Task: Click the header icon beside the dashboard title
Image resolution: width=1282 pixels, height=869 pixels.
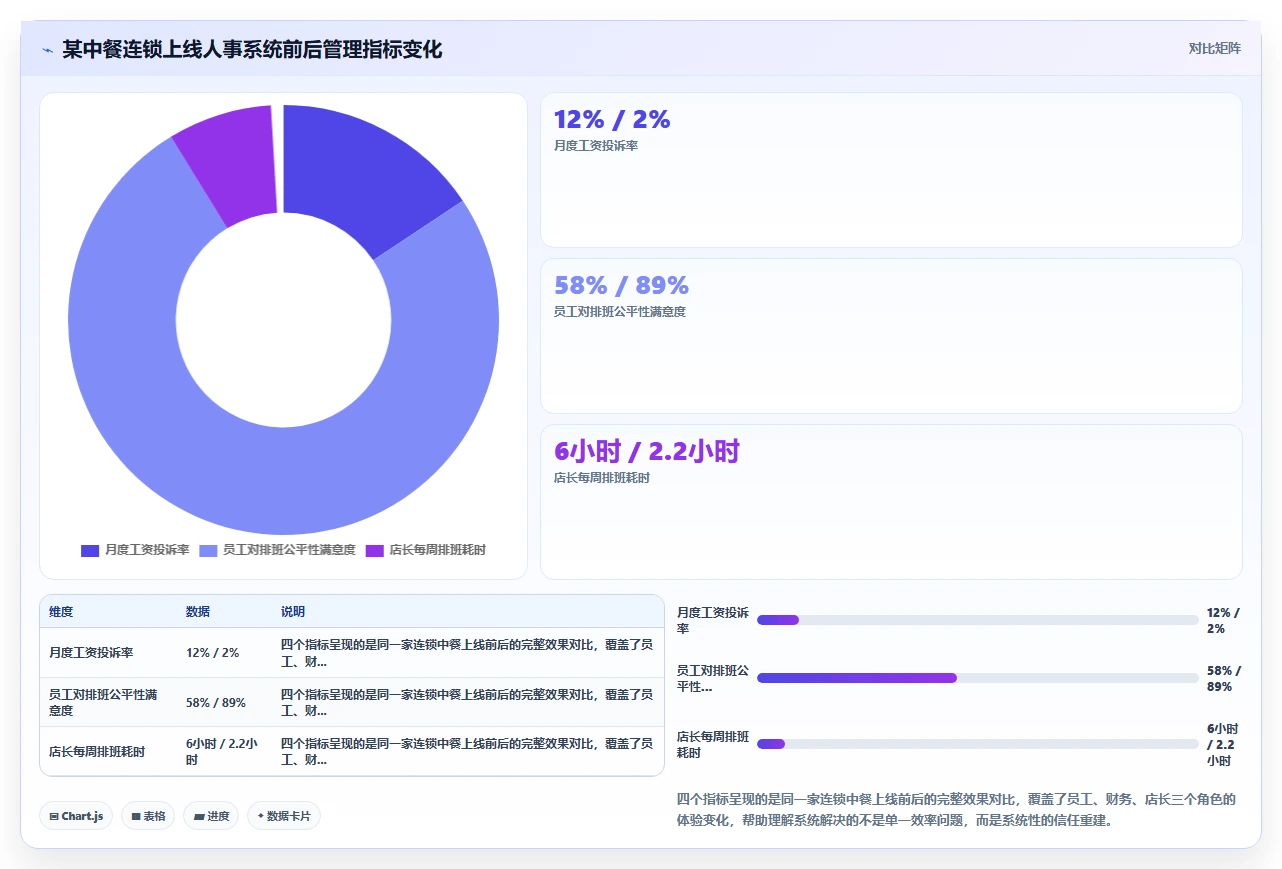Action: [x=47, y=49]
